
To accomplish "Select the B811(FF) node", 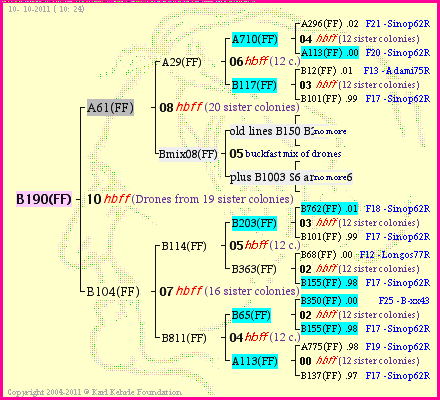I will tap(184, 338).
